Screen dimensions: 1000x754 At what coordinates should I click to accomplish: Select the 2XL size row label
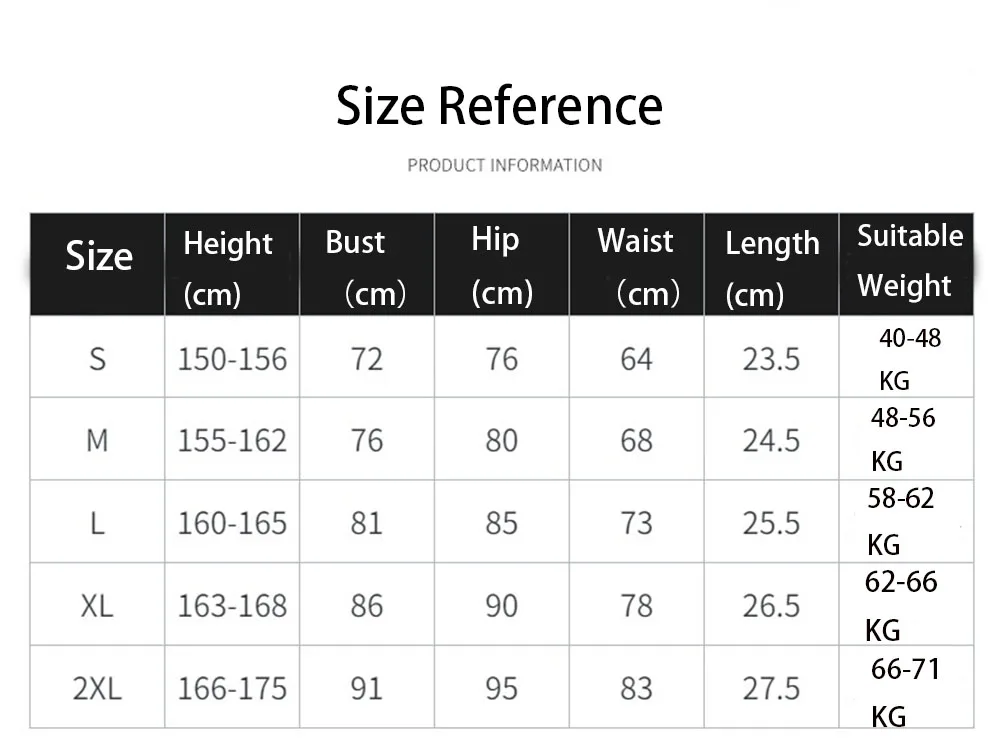[x=97, y=688]
